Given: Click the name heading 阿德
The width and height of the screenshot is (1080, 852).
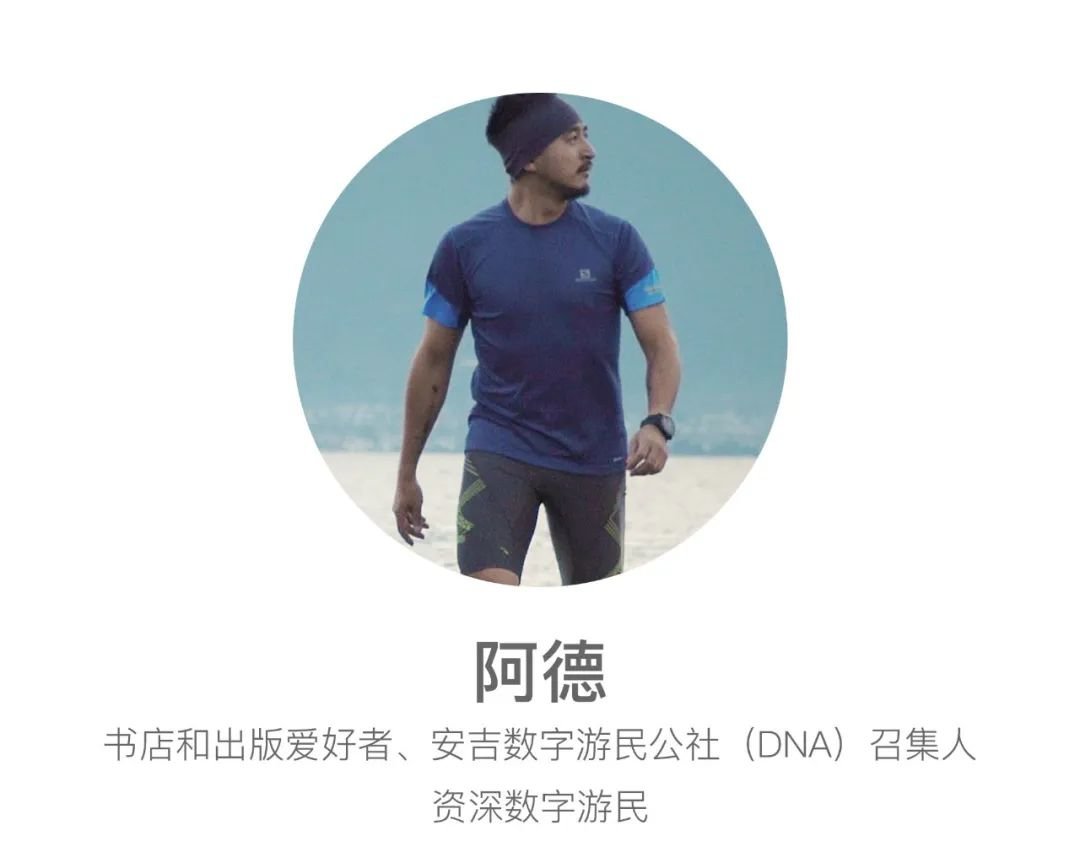Looking at the screenshot, I should click(540, 671).
